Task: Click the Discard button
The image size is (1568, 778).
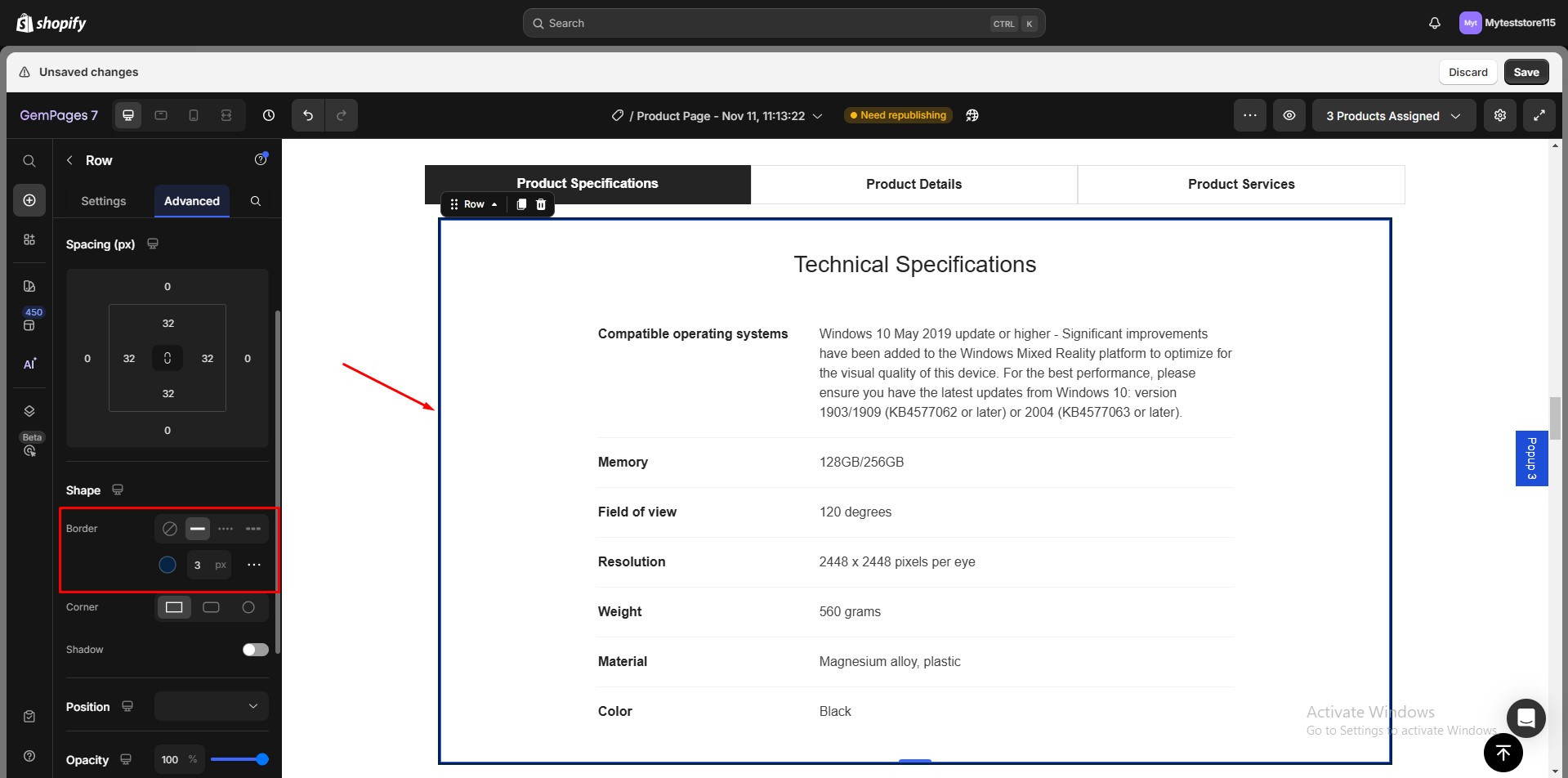Action: [x=1467, y=72]
